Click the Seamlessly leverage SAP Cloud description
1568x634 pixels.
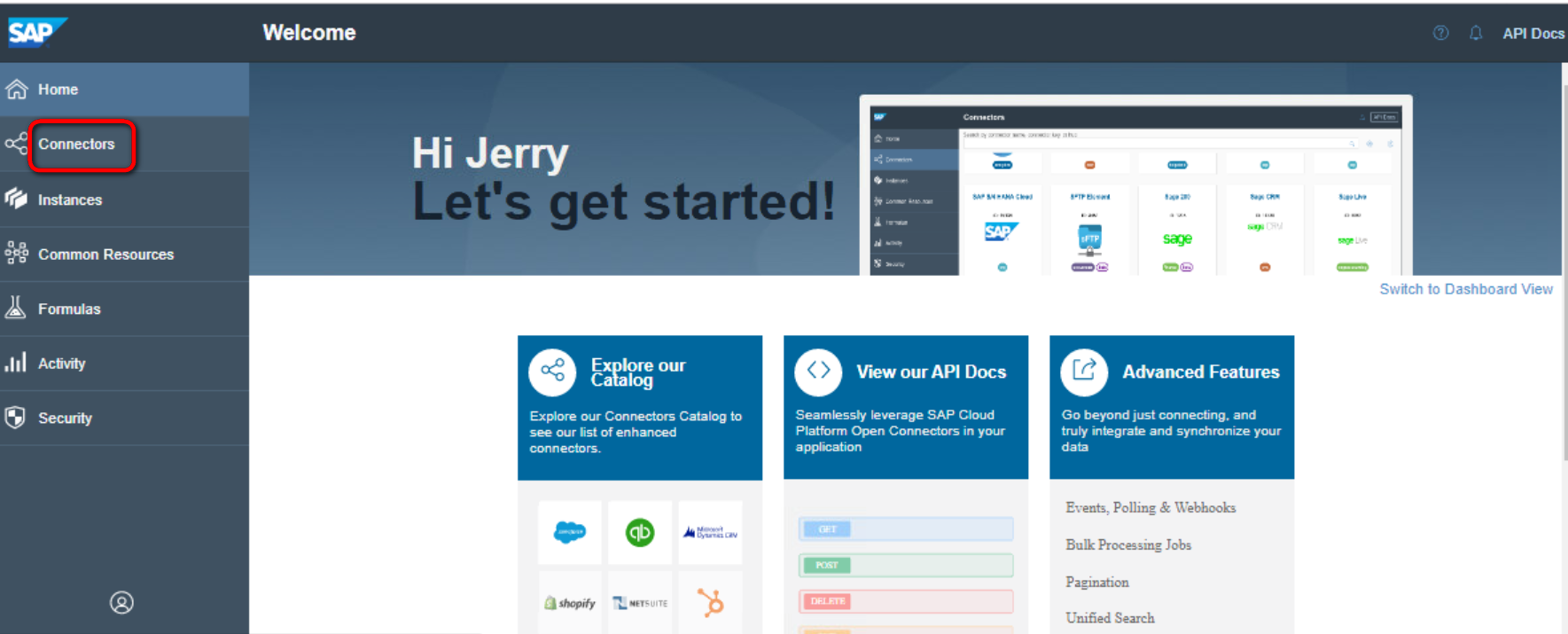(x=901, y=431)
